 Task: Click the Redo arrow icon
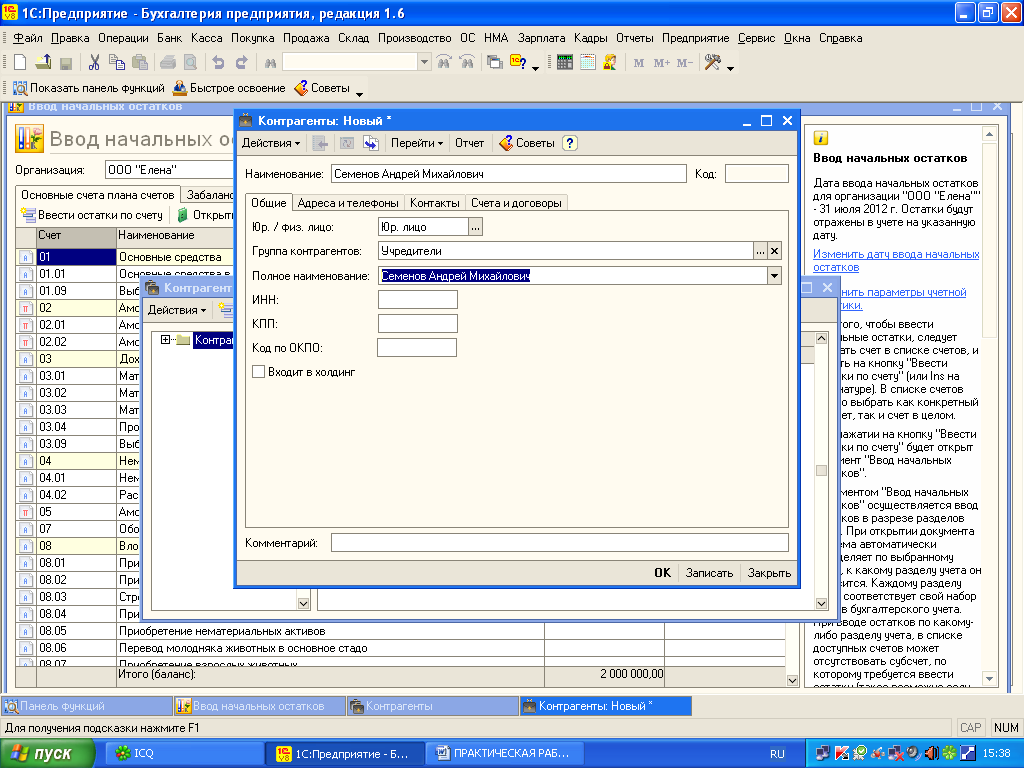pyautogui.click(x=242, y=63)
